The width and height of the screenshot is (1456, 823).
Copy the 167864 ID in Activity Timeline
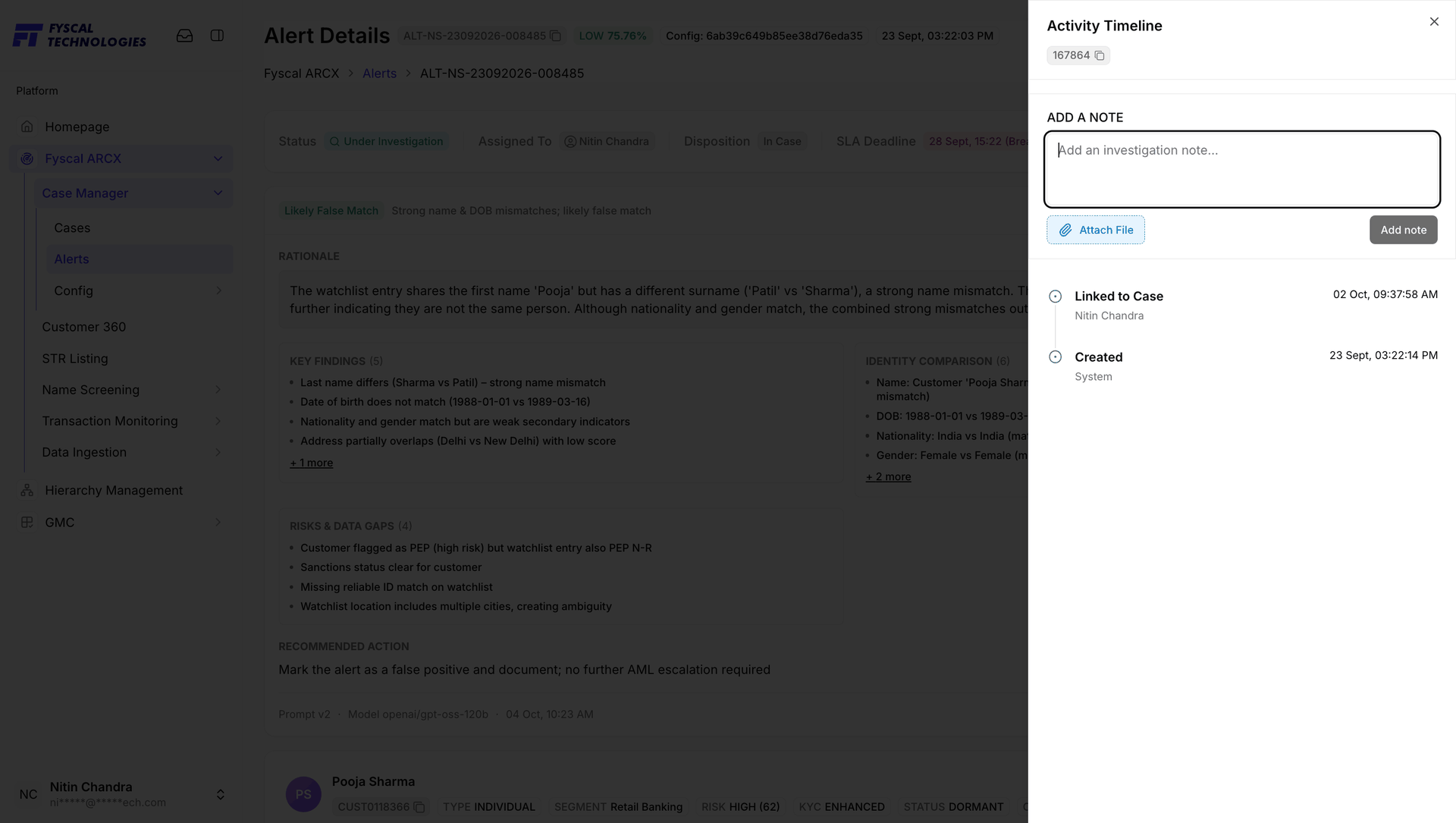tap(1100, 55)
